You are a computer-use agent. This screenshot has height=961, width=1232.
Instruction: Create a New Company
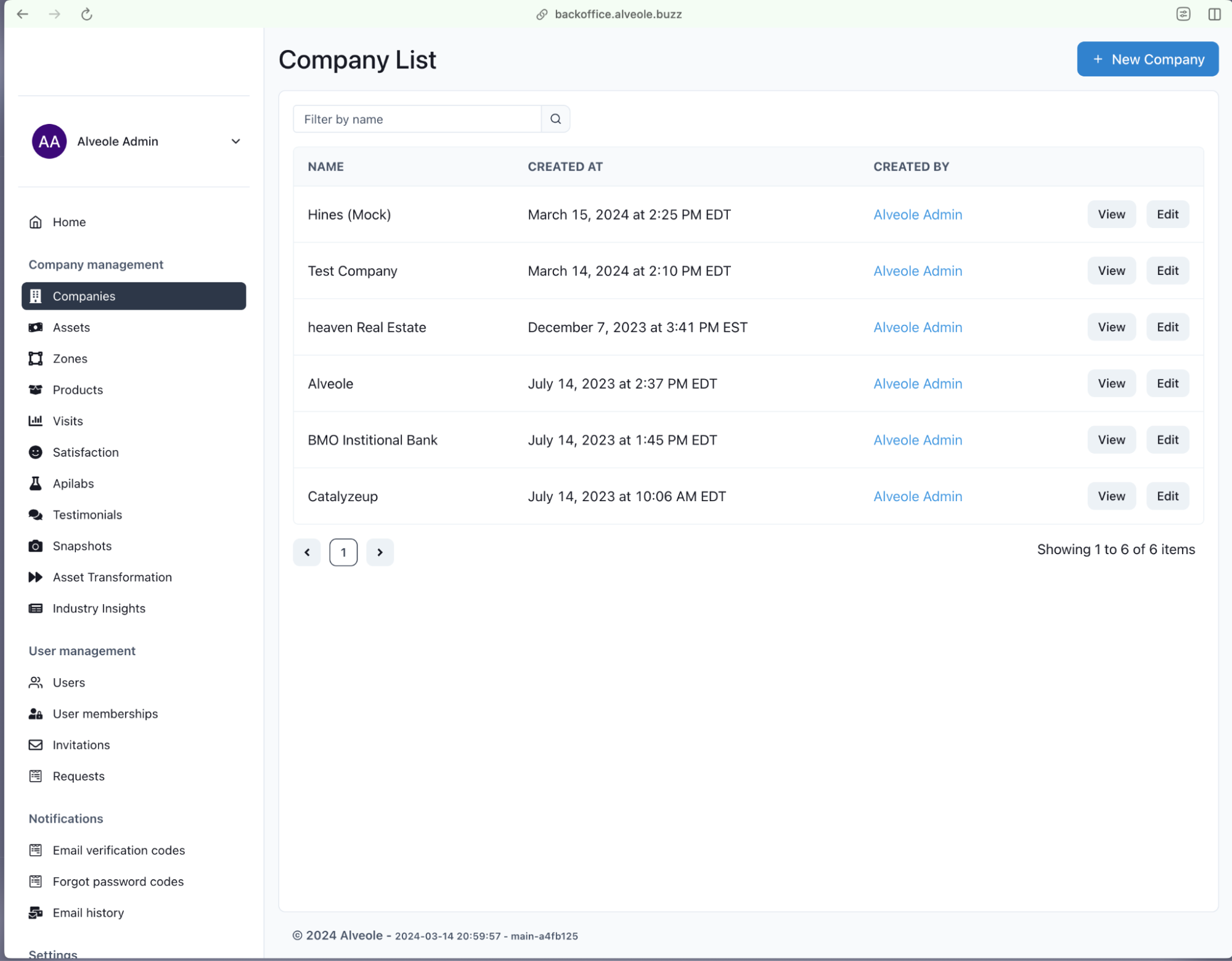coord(1147,59)
